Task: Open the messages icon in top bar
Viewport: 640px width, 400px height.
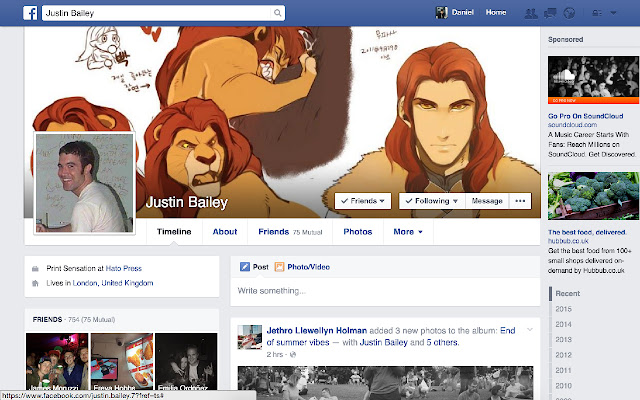Action: pyautogui.click(x=550, y=13)
